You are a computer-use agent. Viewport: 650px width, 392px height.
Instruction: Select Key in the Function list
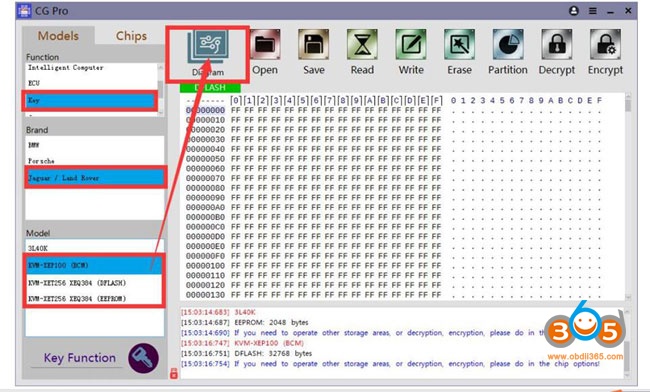point(90,100)
